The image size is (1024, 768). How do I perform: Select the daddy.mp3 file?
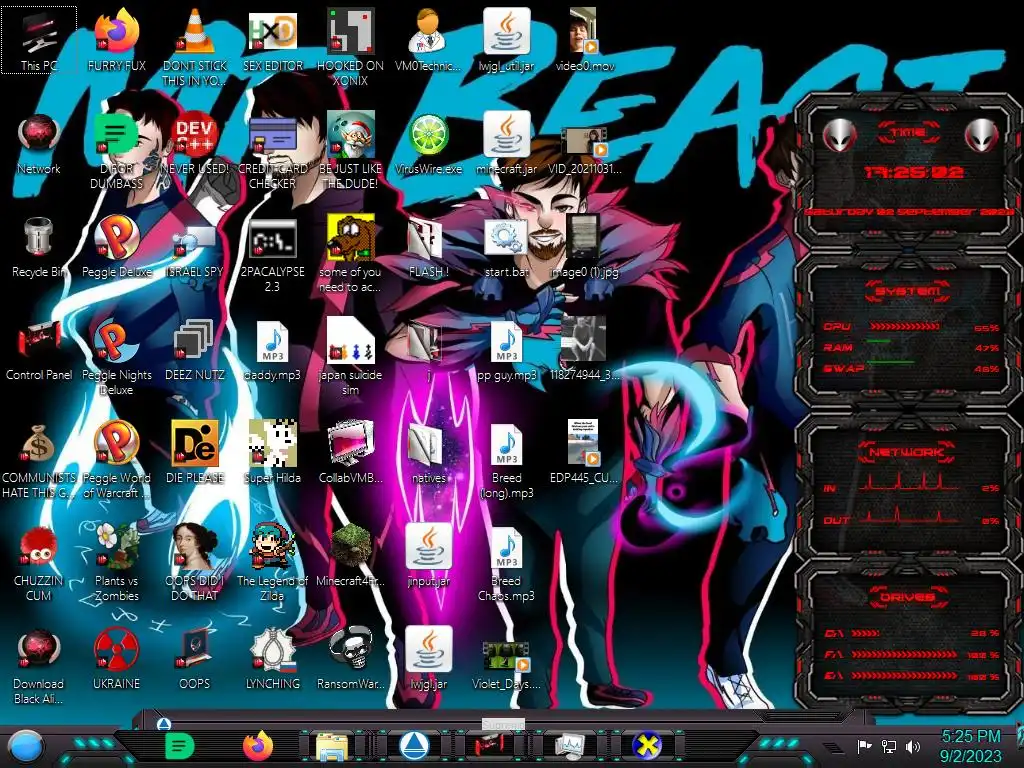click(272, 350)
